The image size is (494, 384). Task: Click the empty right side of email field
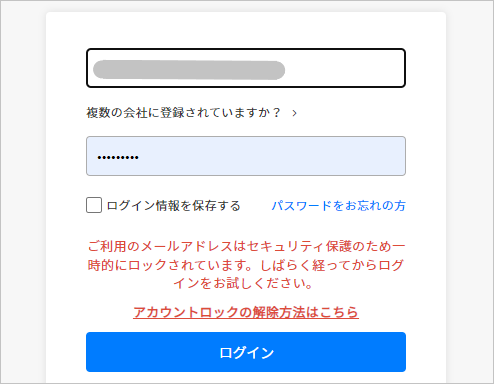coord(345,68)
